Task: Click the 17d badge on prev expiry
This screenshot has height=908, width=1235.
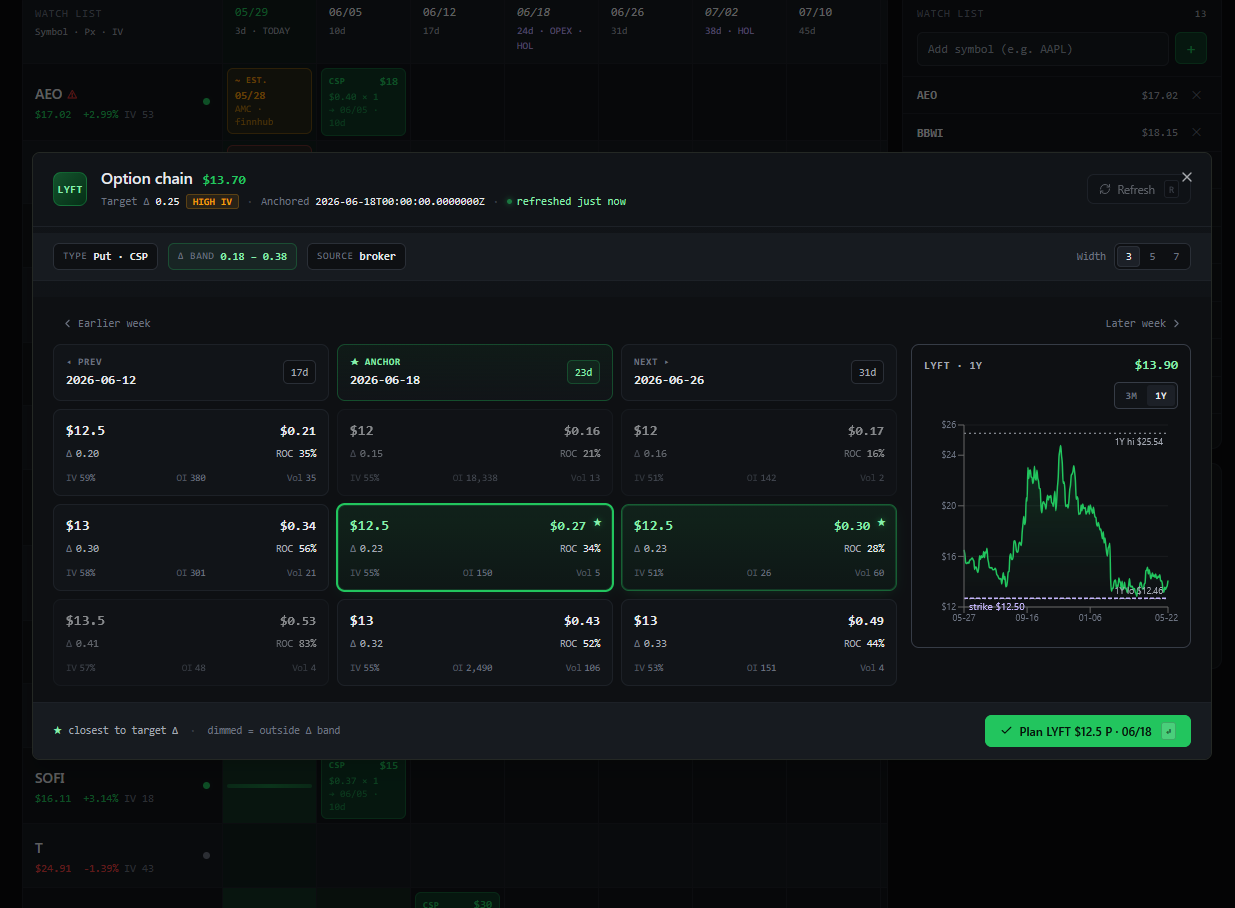Action: click(x=299, y=372)
